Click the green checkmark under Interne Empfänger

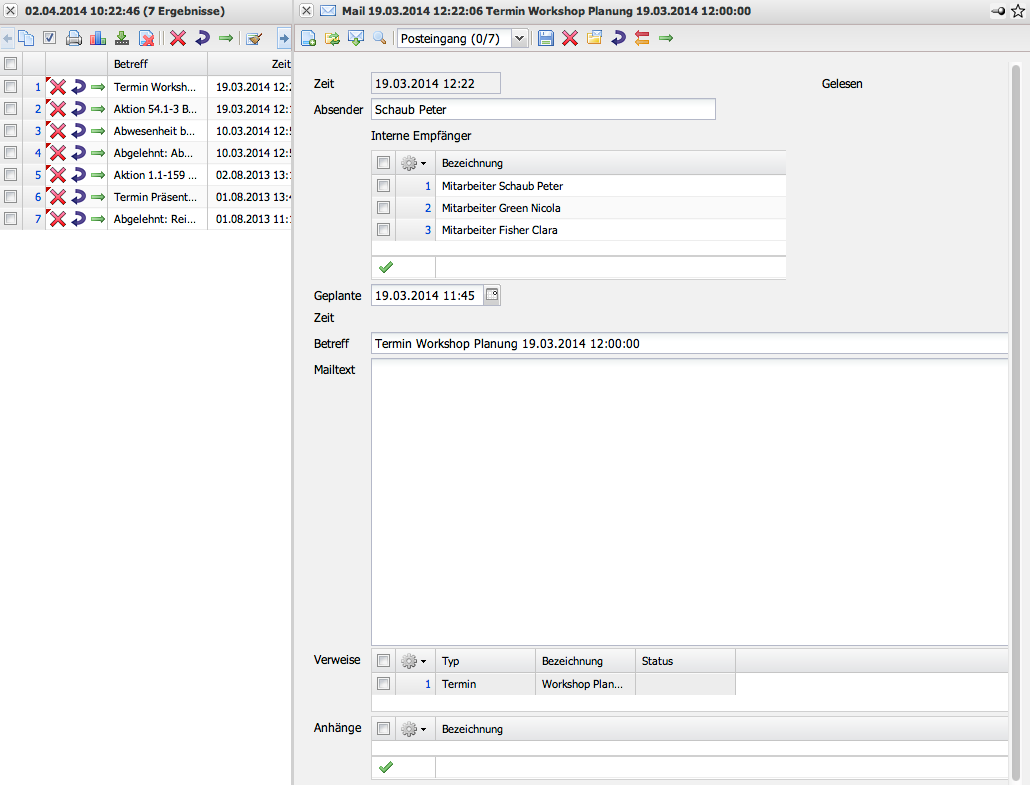[x=386, y=267]
